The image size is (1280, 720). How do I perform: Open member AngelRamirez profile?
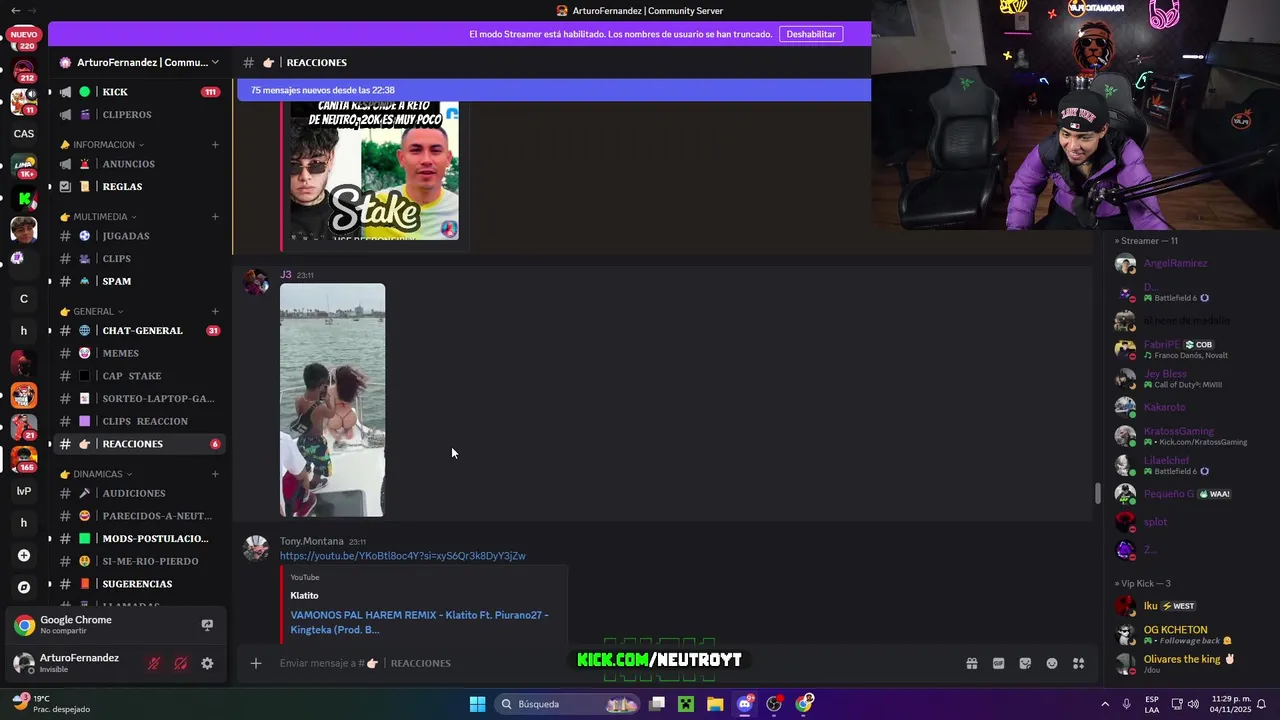pyautogui.click(x=1176, y=264)
